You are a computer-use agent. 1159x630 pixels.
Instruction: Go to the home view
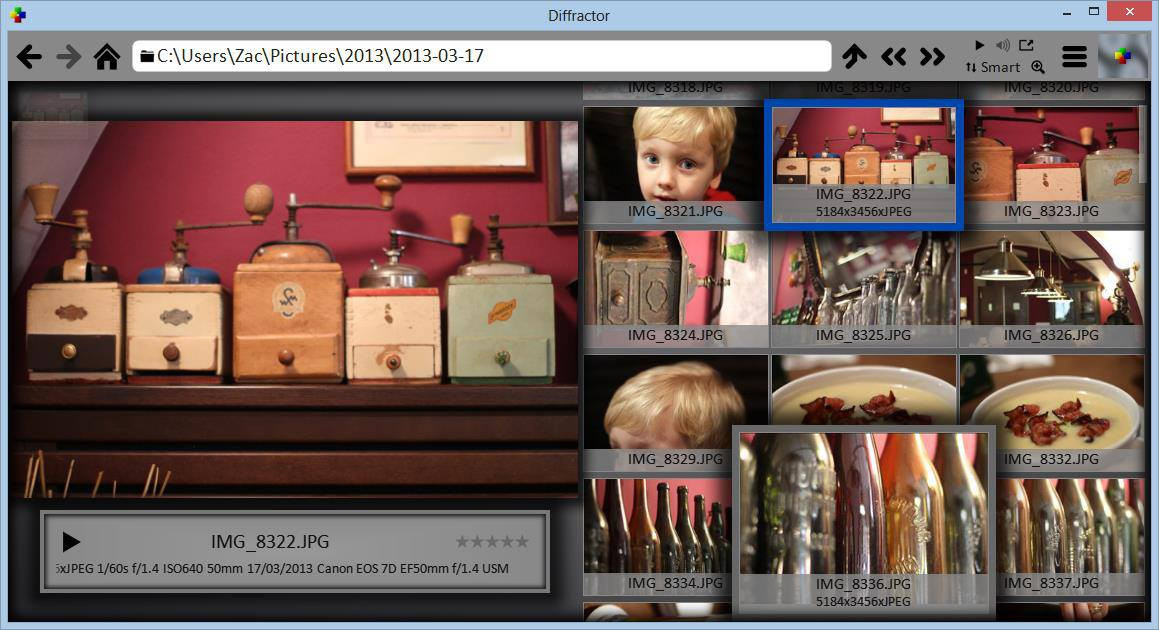coord(107,56)
